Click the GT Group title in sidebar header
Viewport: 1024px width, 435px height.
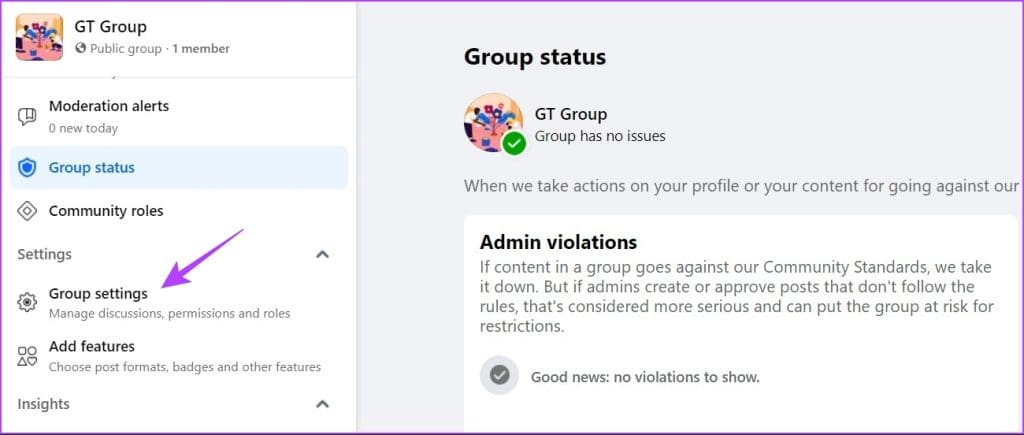tap(110, 27)
